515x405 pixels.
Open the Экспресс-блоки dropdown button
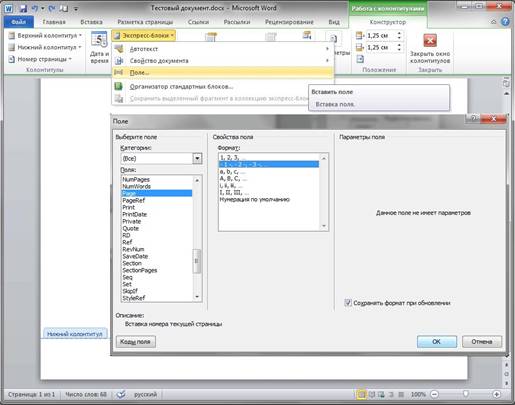144,35
